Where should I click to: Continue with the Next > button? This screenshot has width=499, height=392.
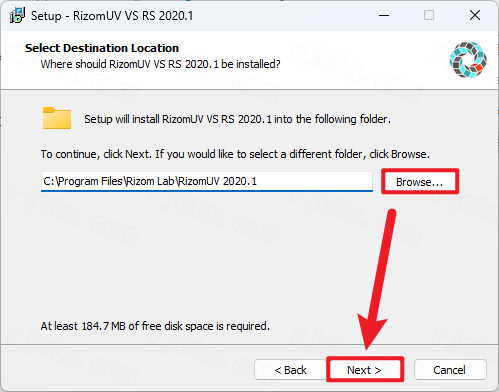coord(364,370)
